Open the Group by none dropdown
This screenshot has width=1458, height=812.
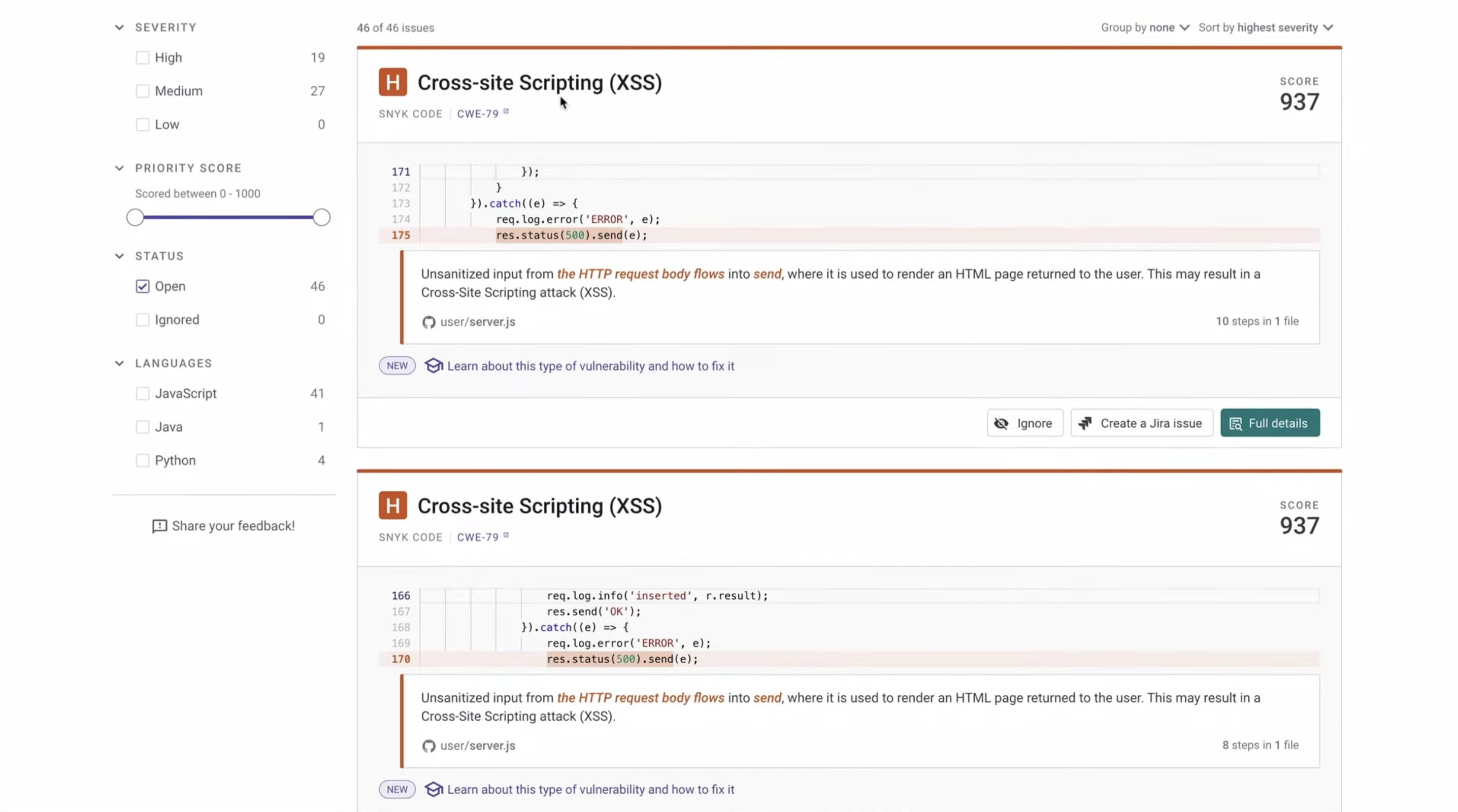click(1145, 27)
